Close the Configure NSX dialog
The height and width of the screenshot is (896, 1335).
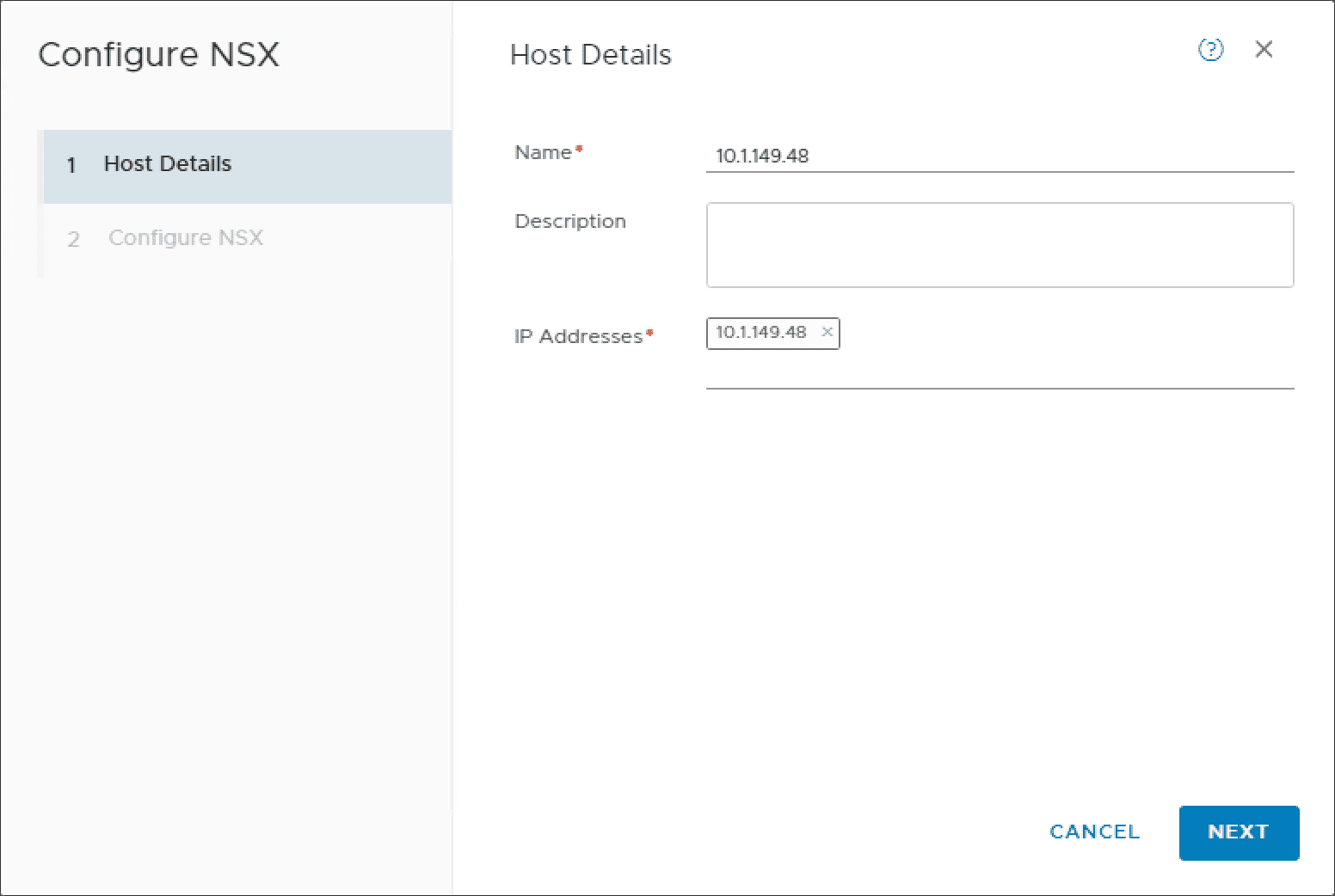tap(1264, 50)
